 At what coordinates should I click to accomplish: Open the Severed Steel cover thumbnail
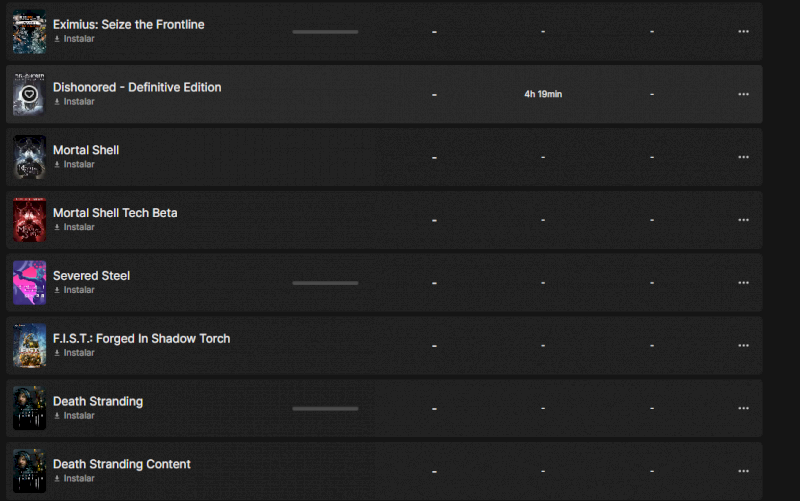coord(29,282)
